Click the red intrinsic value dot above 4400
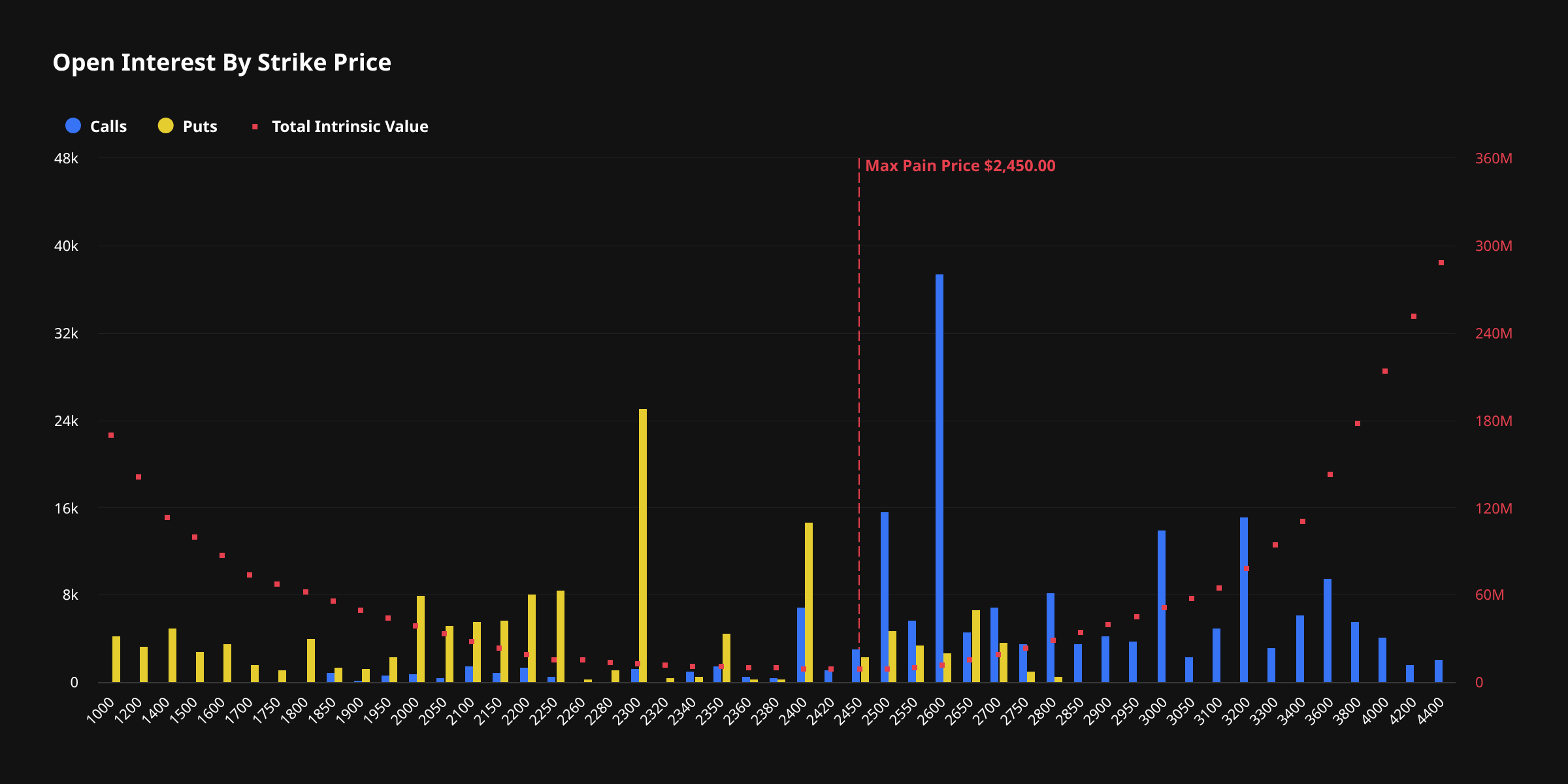Viewport: 1568px width, 784px height. point(1441,263)
